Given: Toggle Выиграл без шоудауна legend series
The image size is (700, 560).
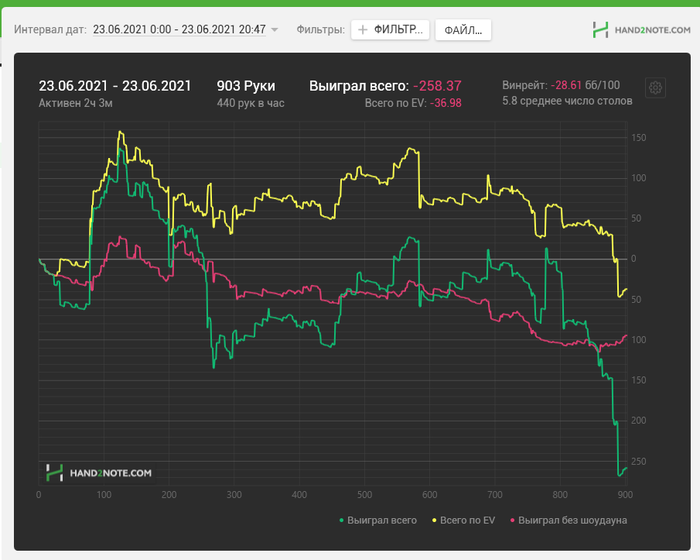Looking at the screenshot, I should point(568,520).
